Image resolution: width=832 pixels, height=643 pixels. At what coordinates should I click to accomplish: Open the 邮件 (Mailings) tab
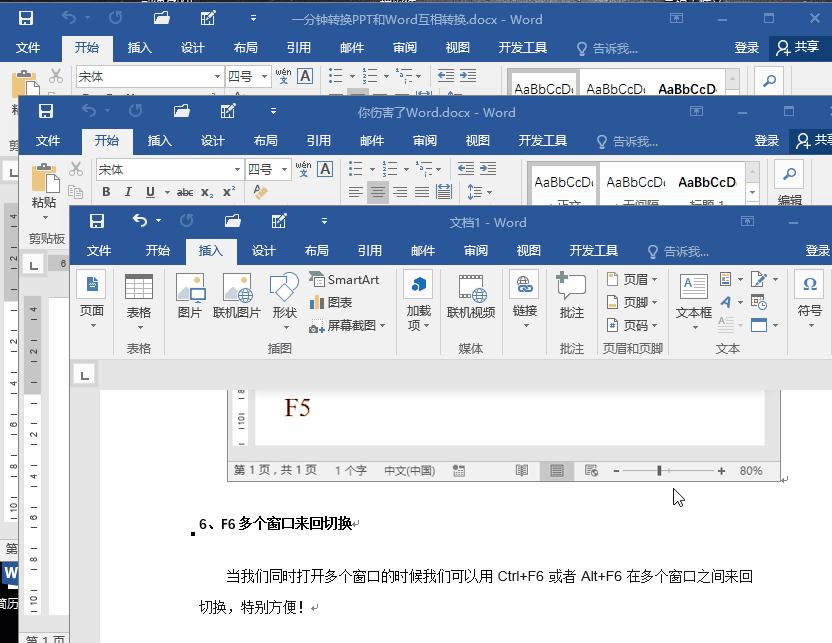[x=423, y=251]
